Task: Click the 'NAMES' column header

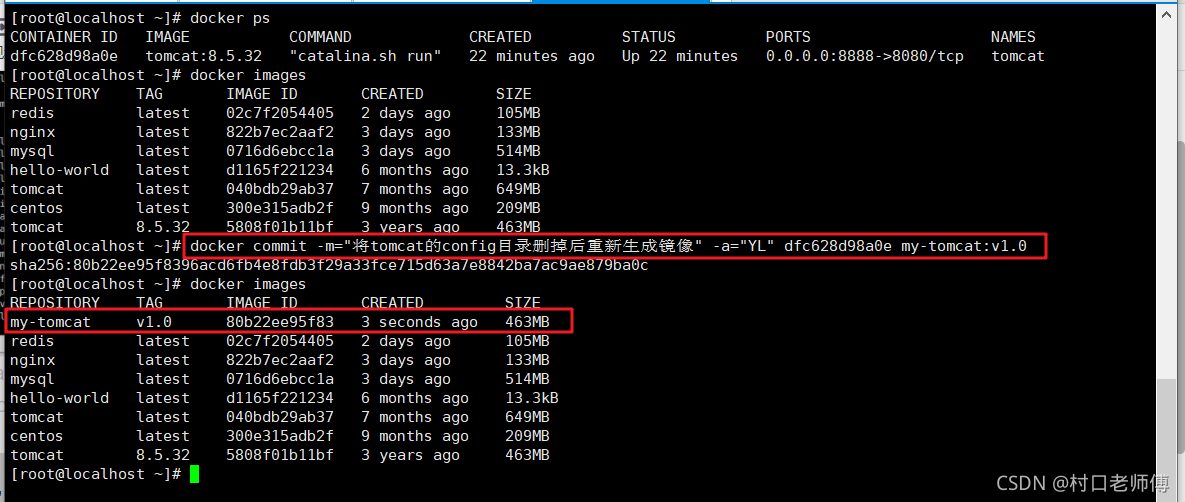Action: pos(1013,37)
